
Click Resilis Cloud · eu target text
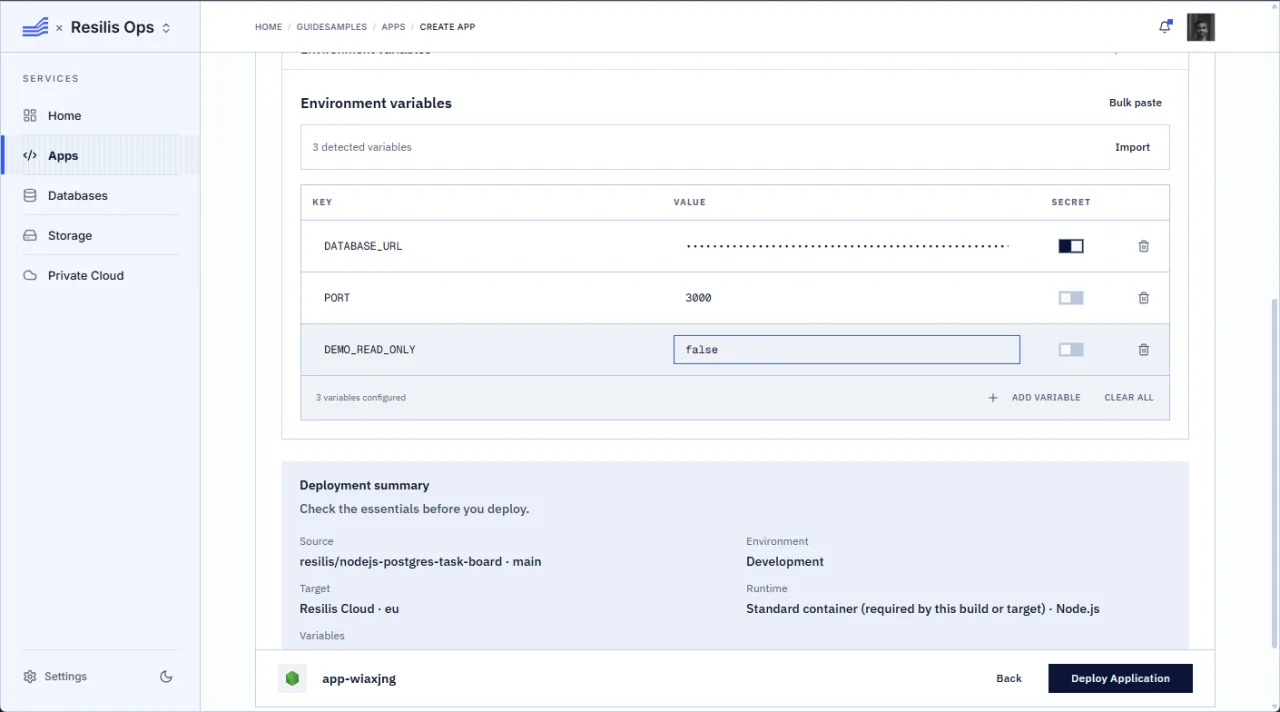349,609
